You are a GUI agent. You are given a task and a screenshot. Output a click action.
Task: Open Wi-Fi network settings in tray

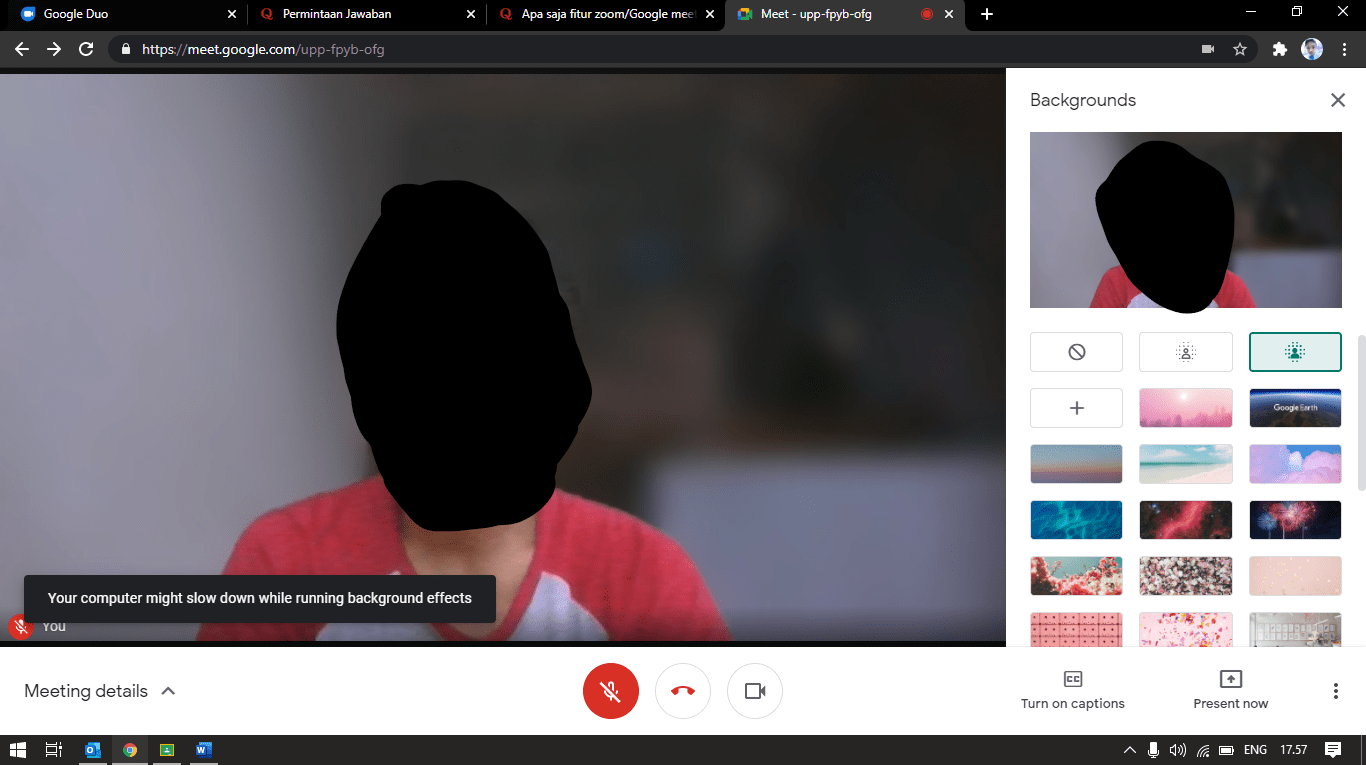[1203, 750]
